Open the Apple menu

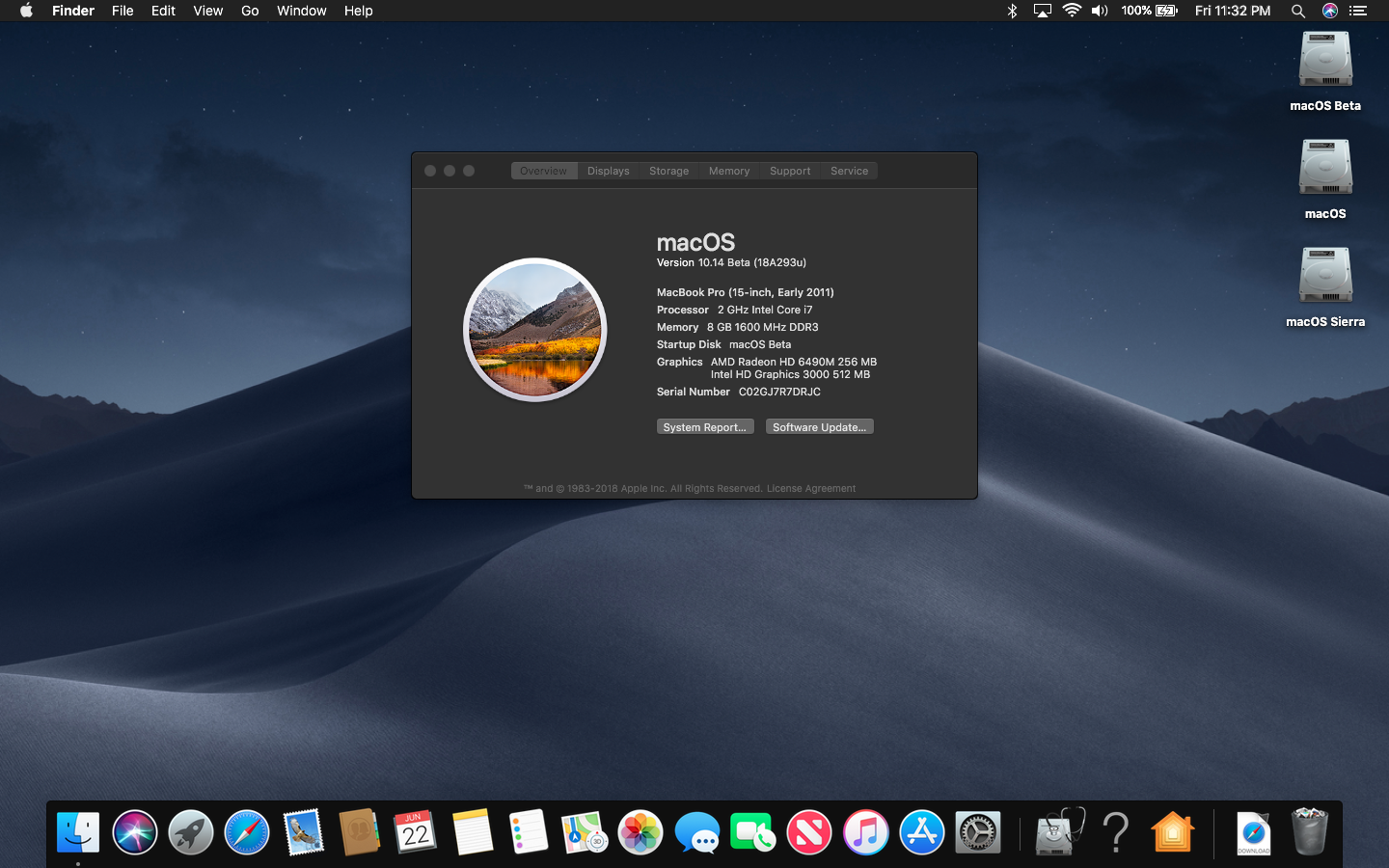[26, 11]
